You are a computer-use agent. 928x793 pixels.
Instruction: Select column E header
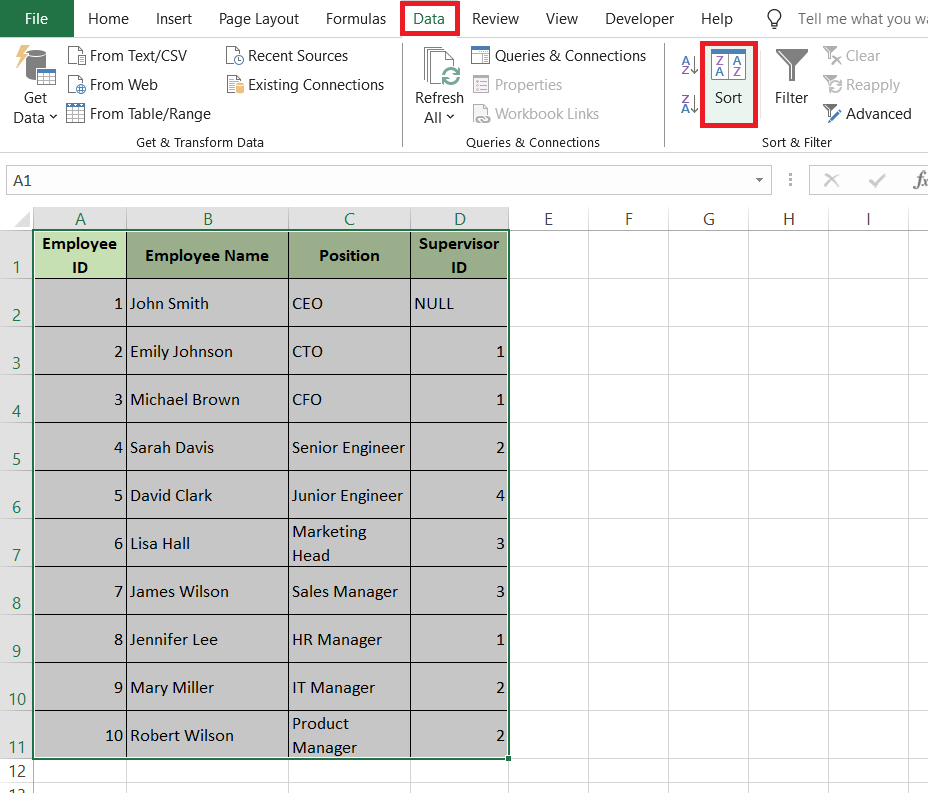pos(549,219)
